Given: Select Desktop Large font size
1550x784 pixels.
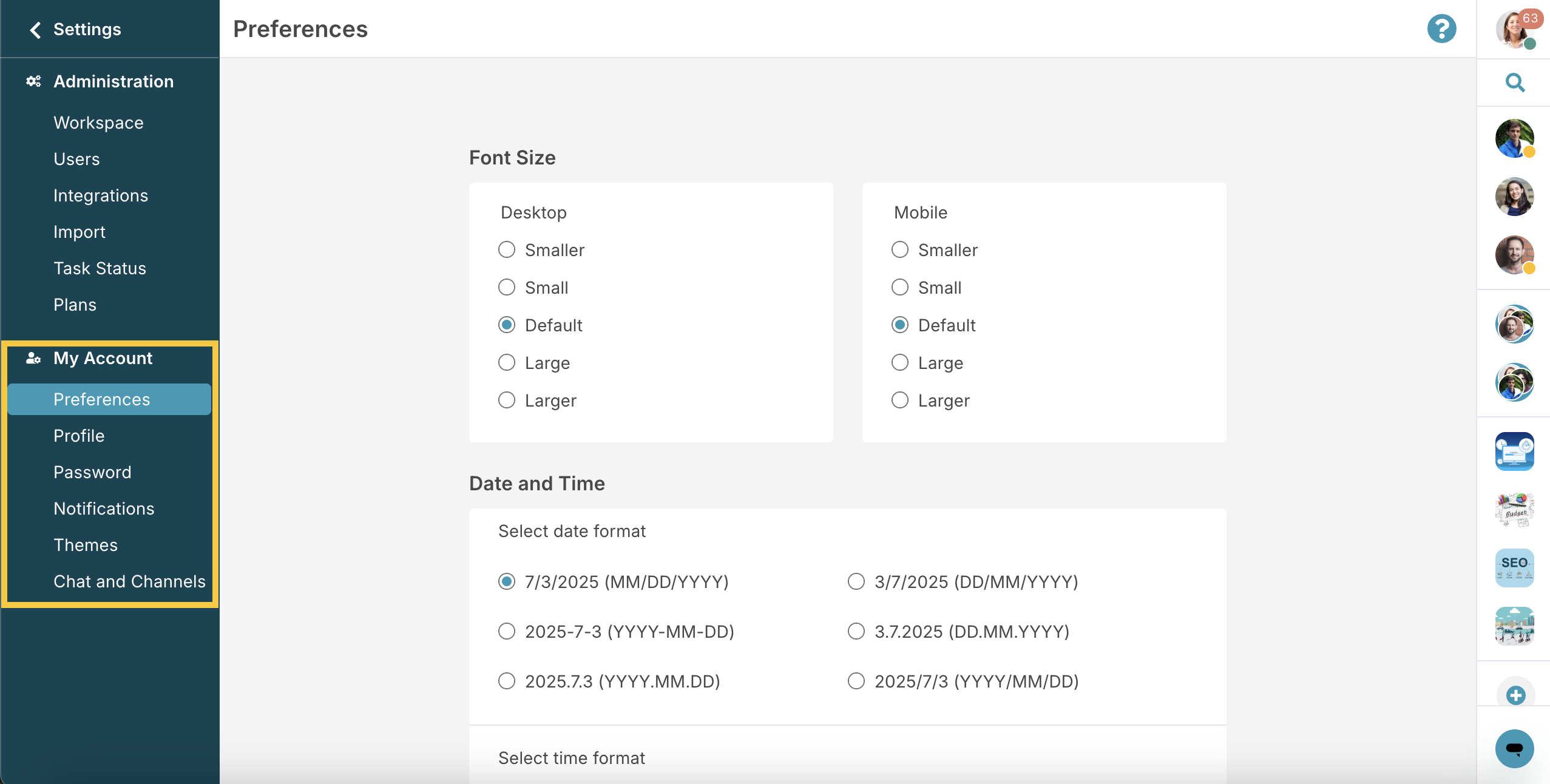Looking at the screenshot, I should point(507,363).
